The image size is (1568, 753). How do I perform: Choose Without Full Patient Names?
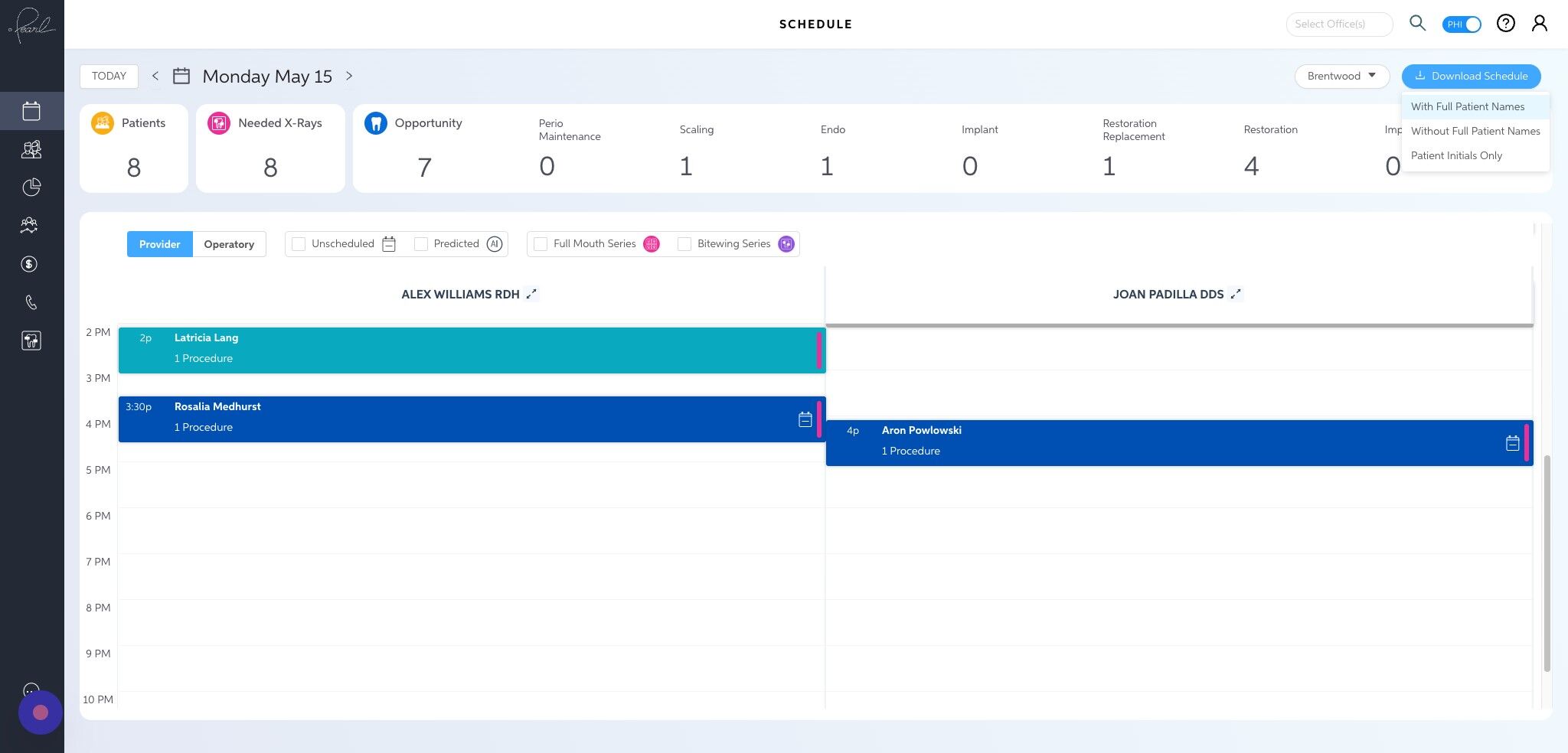click(1475, 131)
